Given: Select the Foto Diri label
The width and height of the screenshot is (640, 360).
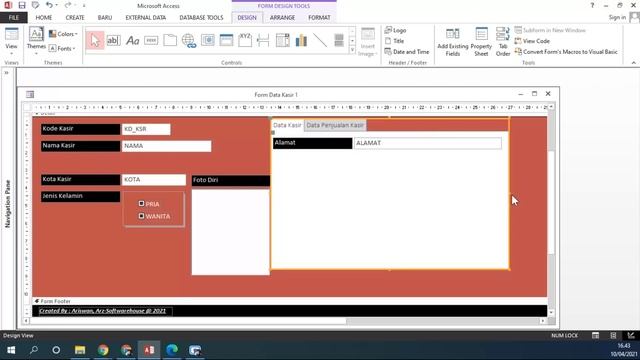Looking at the screenshot, I should (x=231, y=180).
